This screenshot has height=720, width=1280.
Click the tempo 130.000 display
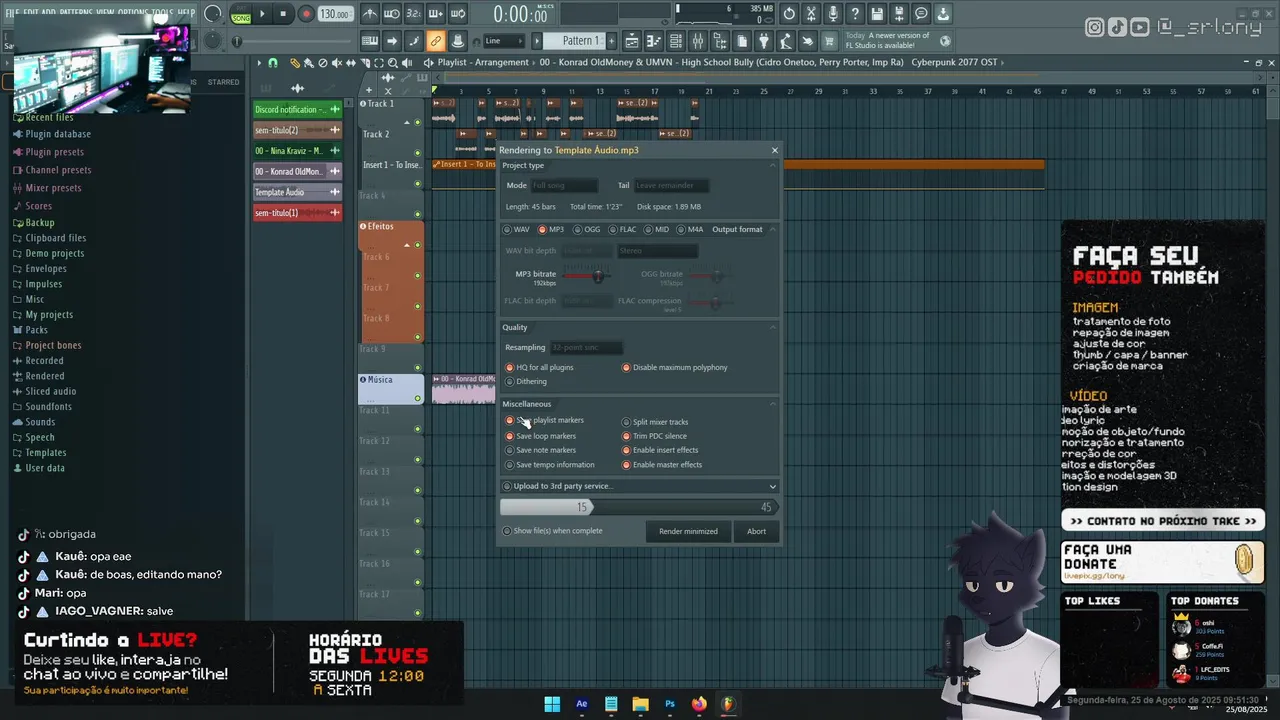pyautogui.click(x=335, y=14)
